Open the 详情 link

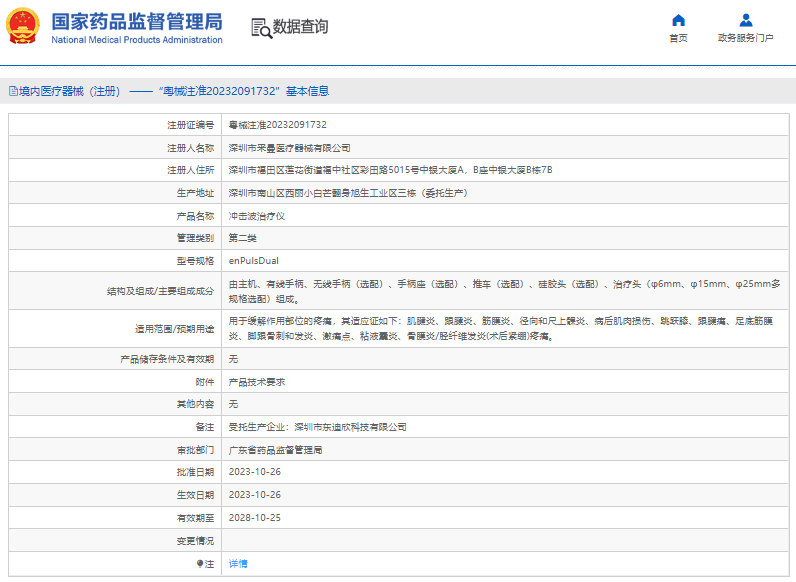click(238, 564)
